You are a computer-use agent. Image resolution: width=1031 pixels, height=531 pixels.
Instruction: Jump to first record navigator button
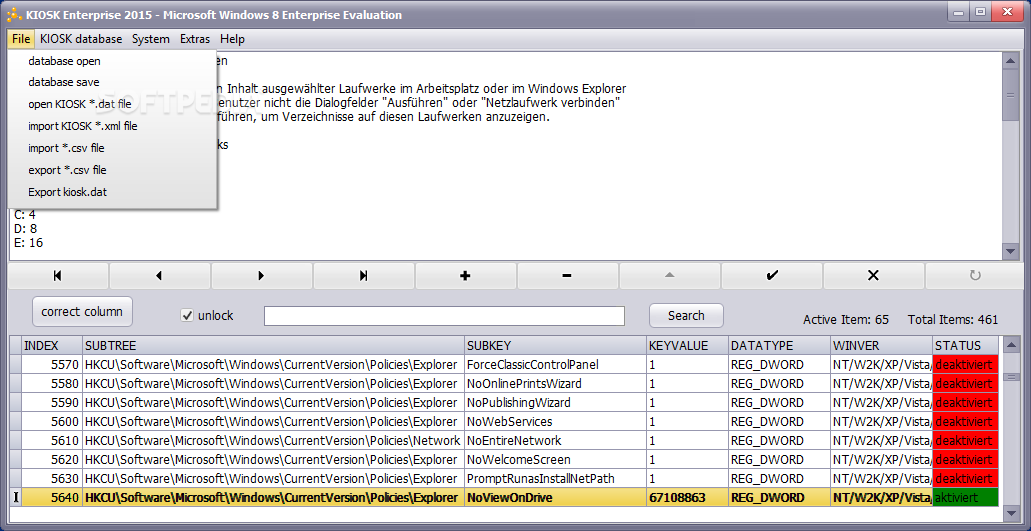coord(58,276)
